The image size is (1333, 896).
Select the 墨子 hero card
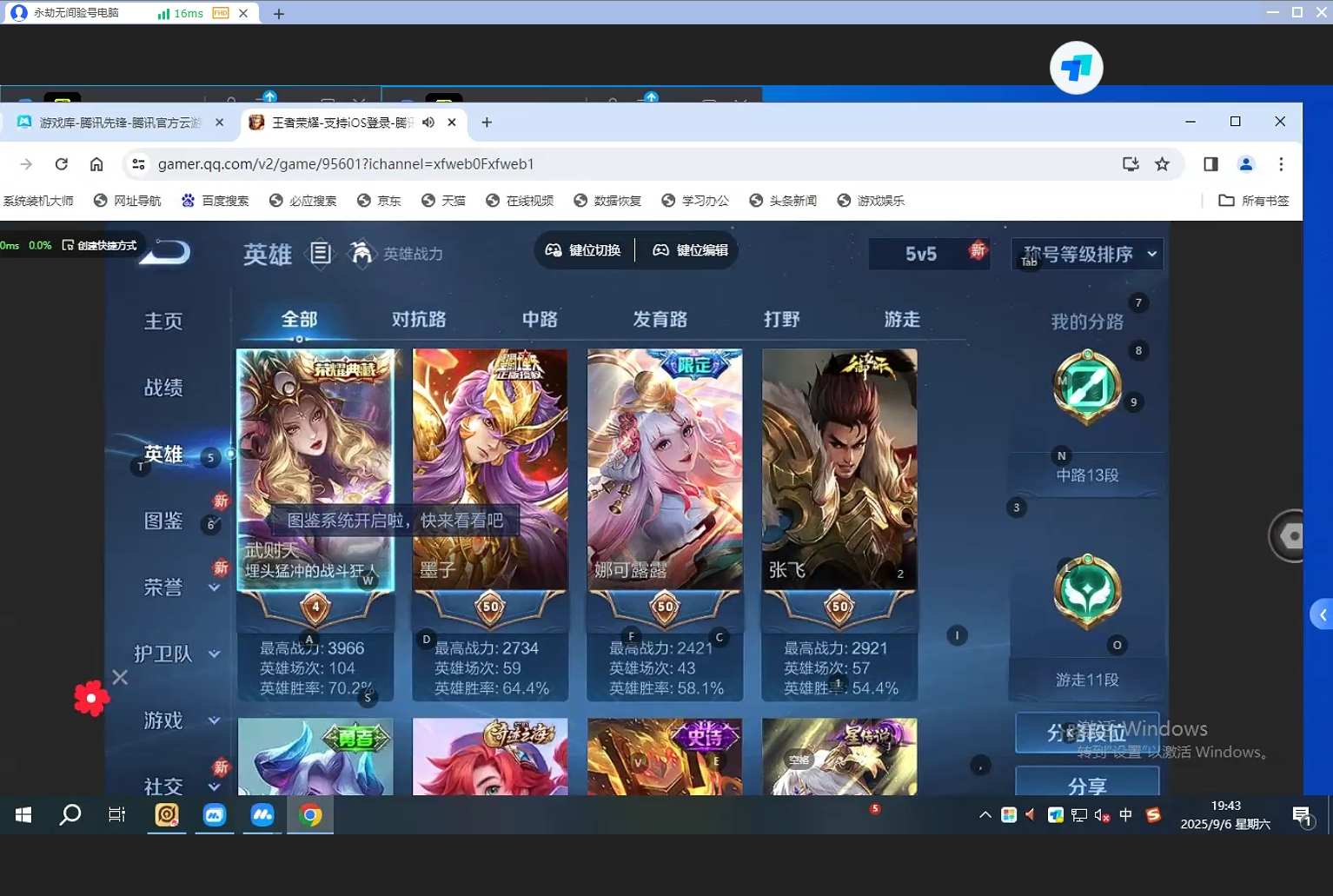490,469
